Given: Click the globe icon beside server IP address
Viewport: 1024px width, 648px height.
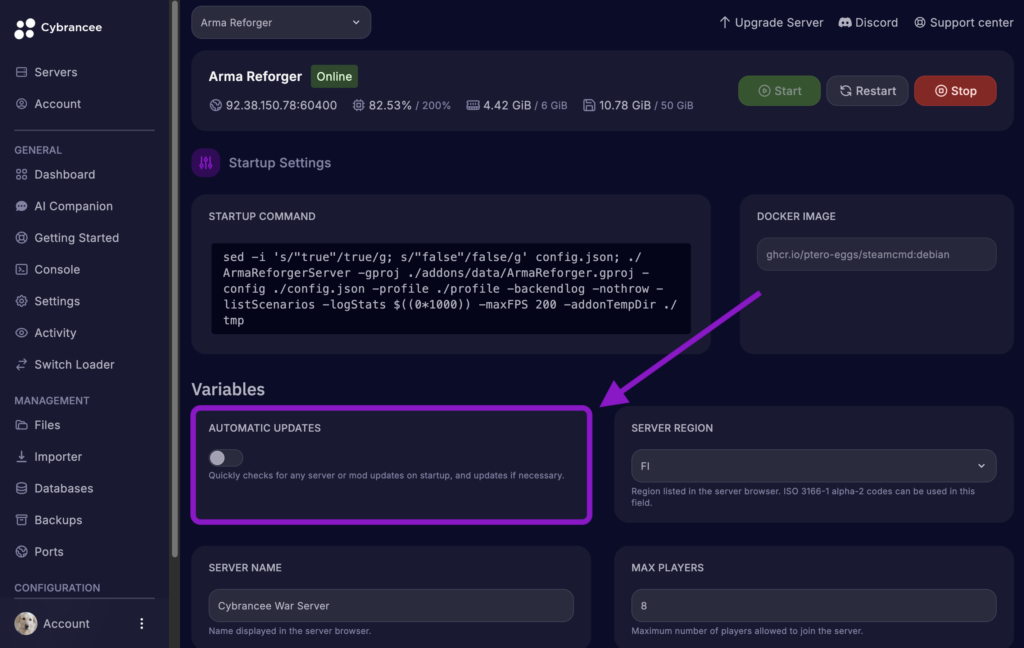Looking at the screenshot, I should point(216,105).
